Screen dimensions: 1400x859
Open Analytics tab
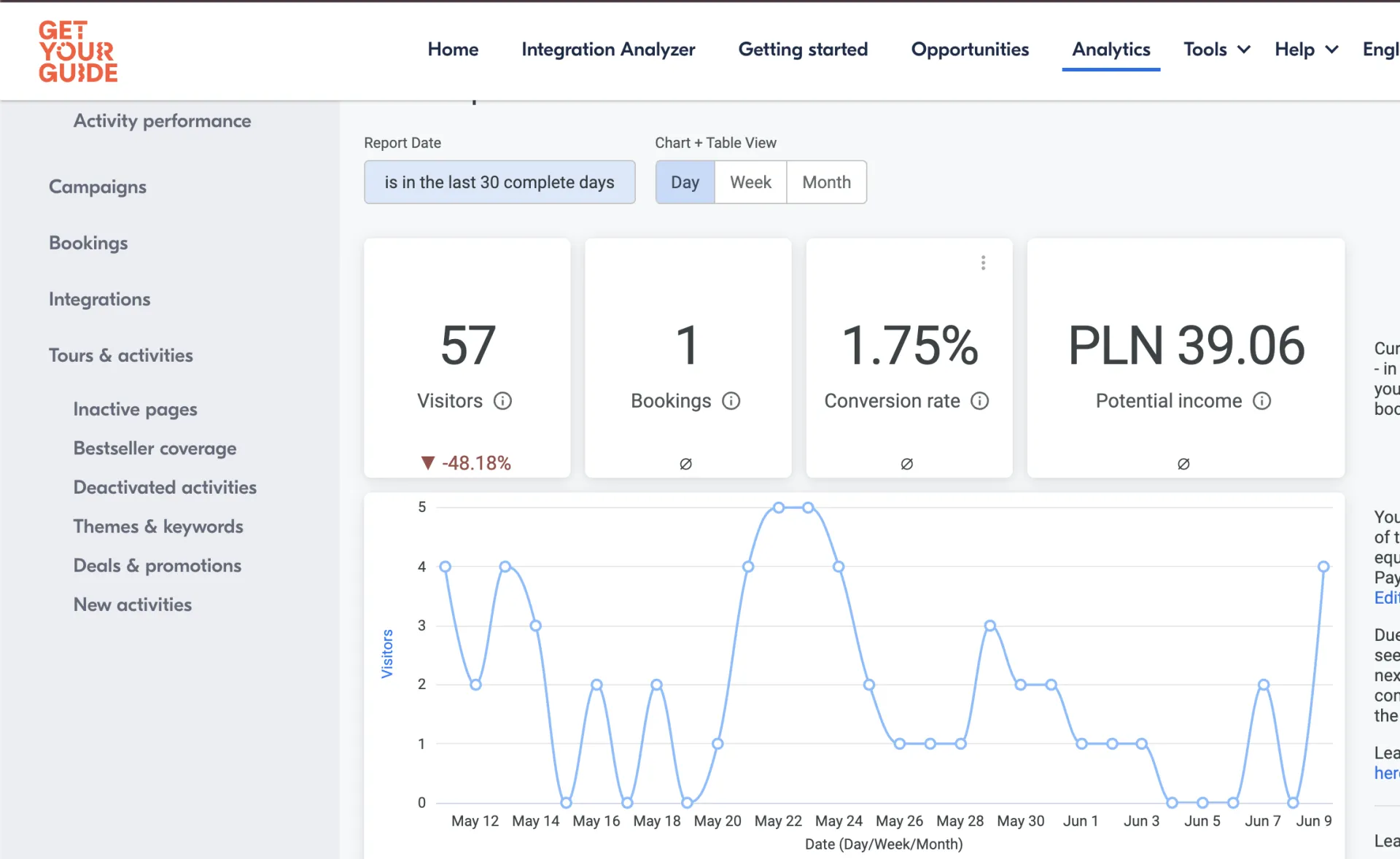tap(1111, 50)
